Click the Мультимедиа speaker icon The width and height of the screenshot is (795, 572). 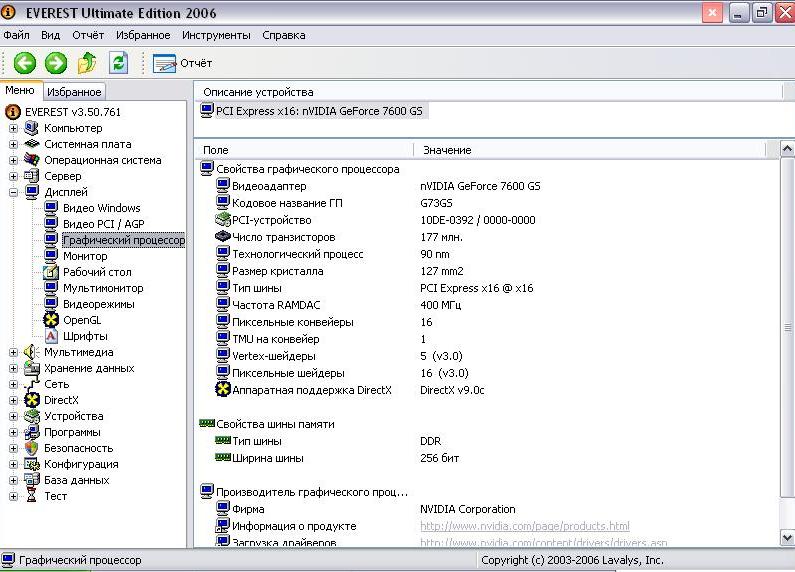coord(32,352)
